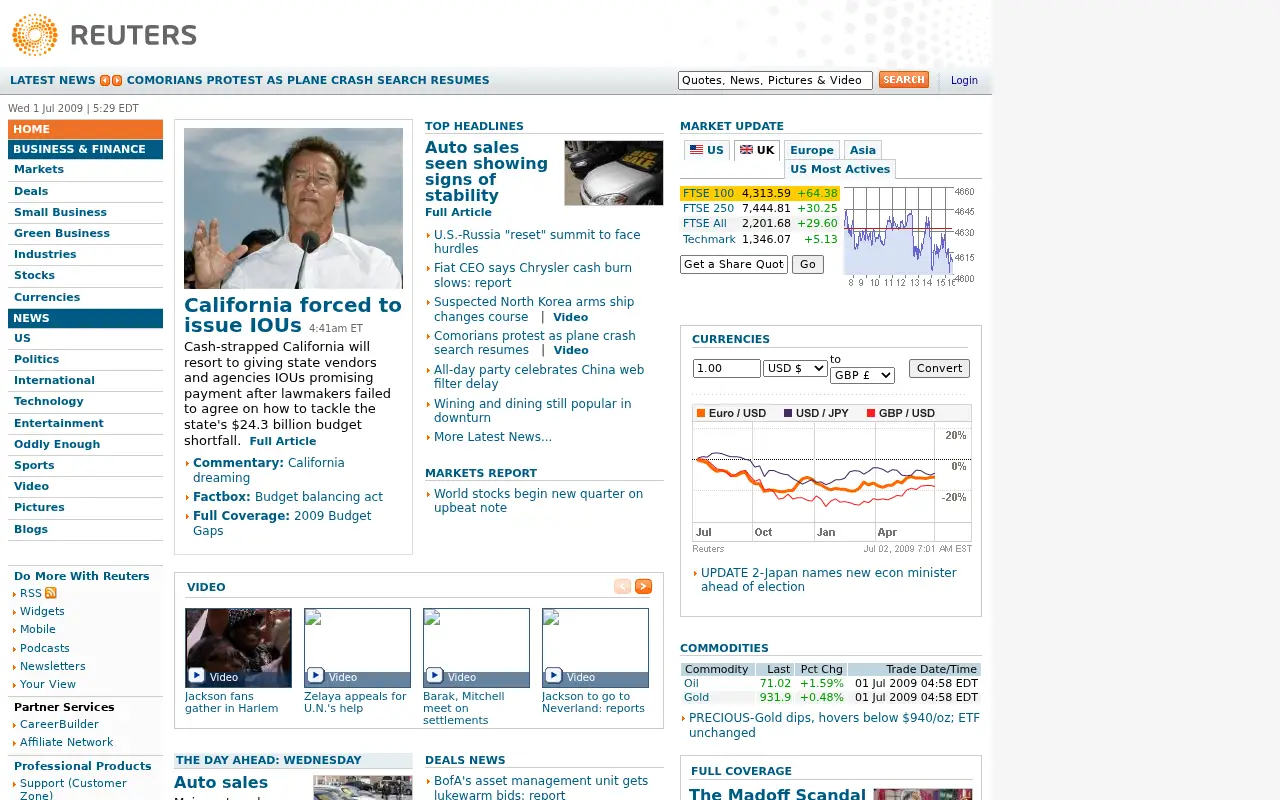Click the RSS feed icon
Screen dimensions: 1280x800
(51, 593)
